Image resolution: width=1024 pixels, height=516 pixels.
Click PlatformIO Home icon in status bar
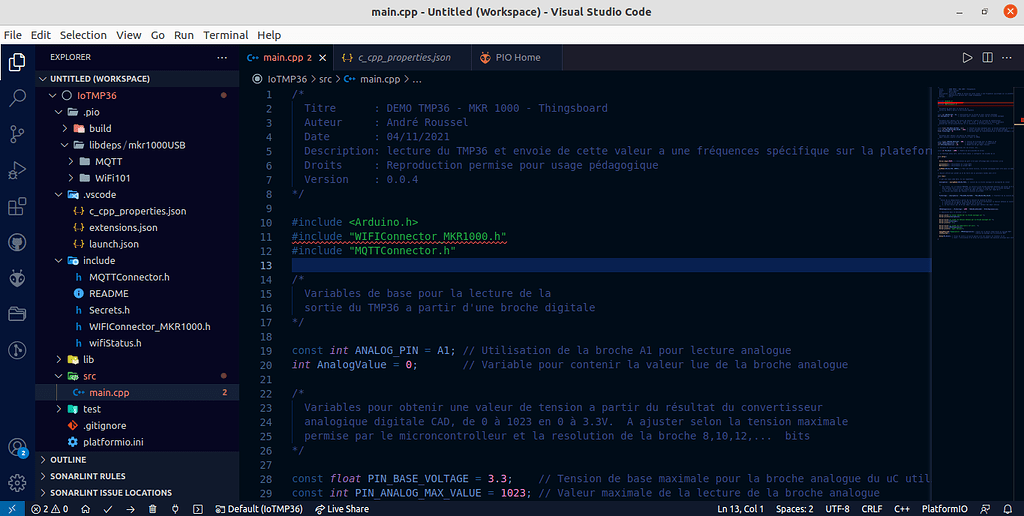coord(88,509)
